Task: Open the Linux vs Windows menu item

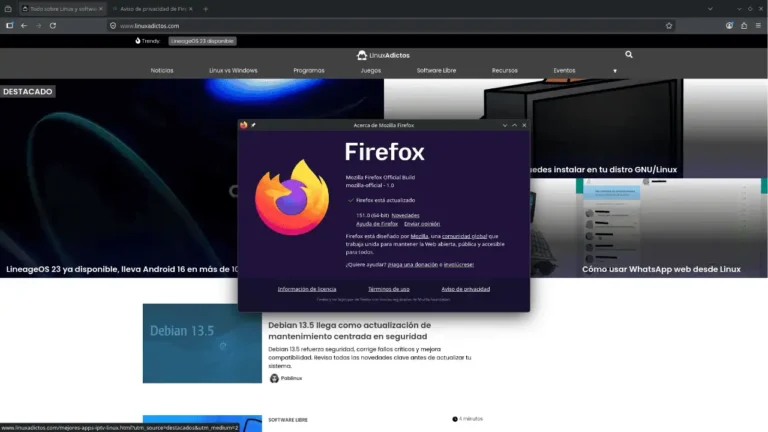Action: point(233,71)
